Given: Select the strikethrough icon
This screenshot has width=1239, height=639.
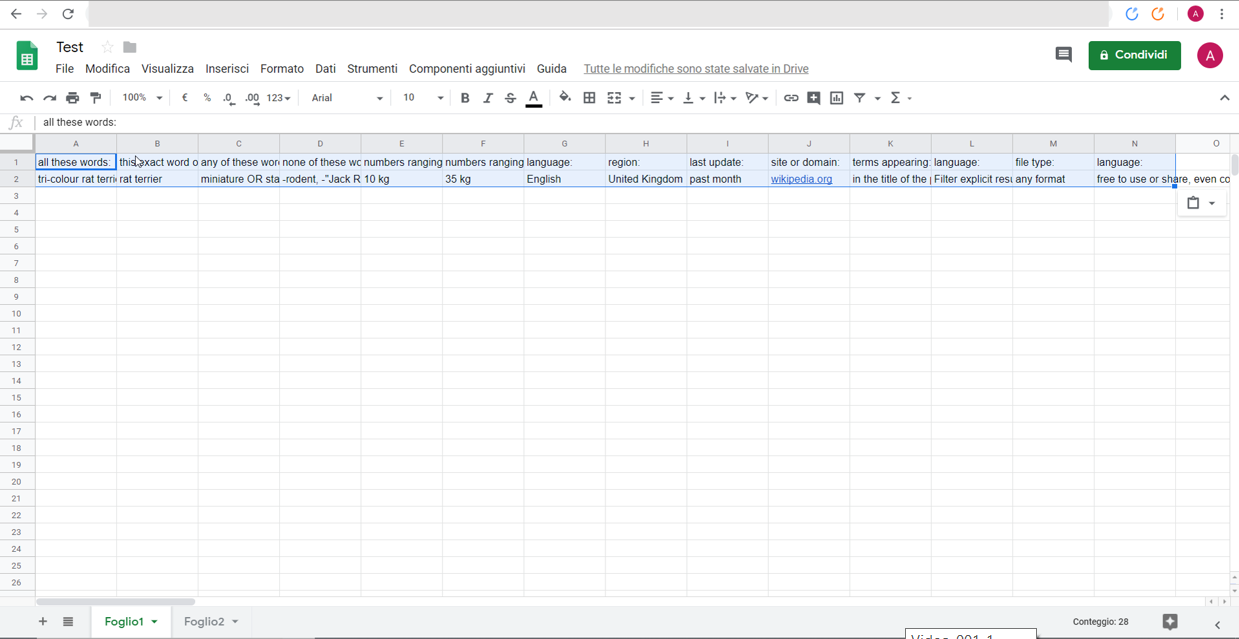Looking at the screenshot, I should point(510,97).
